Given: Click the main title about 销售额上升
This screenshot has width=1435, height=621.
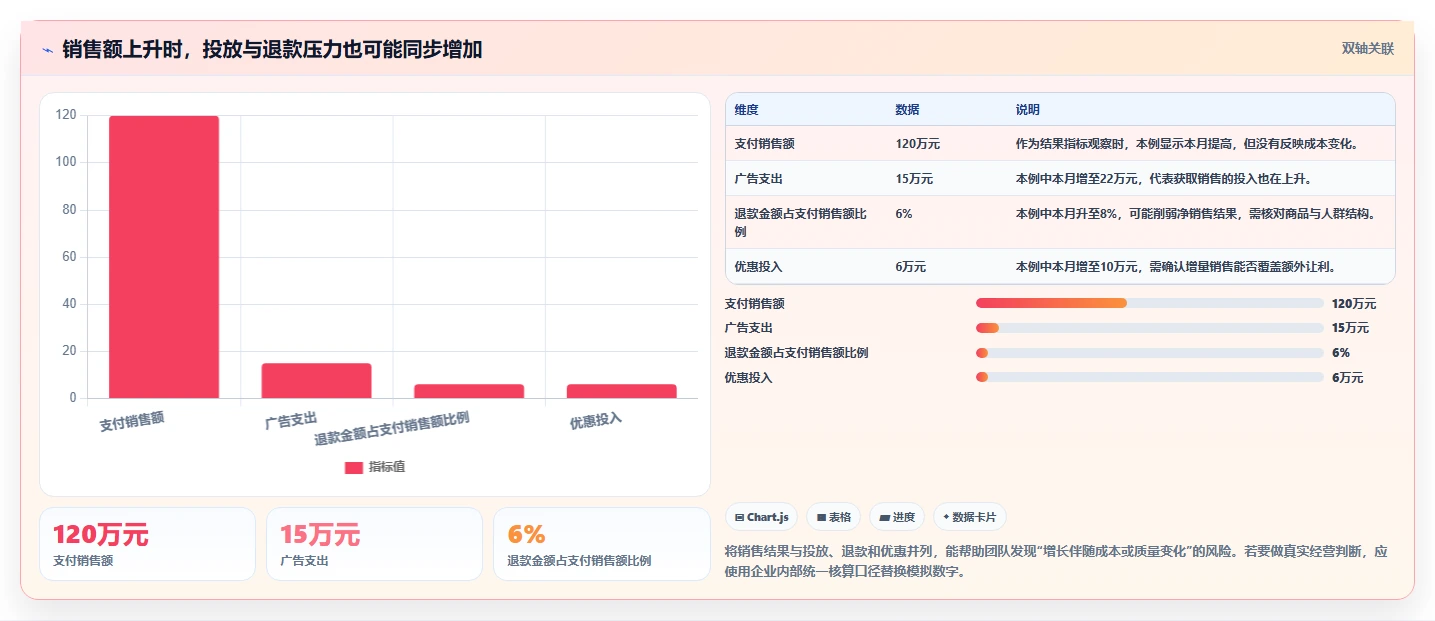Looking at the screenshot, I should click(272, 49).
